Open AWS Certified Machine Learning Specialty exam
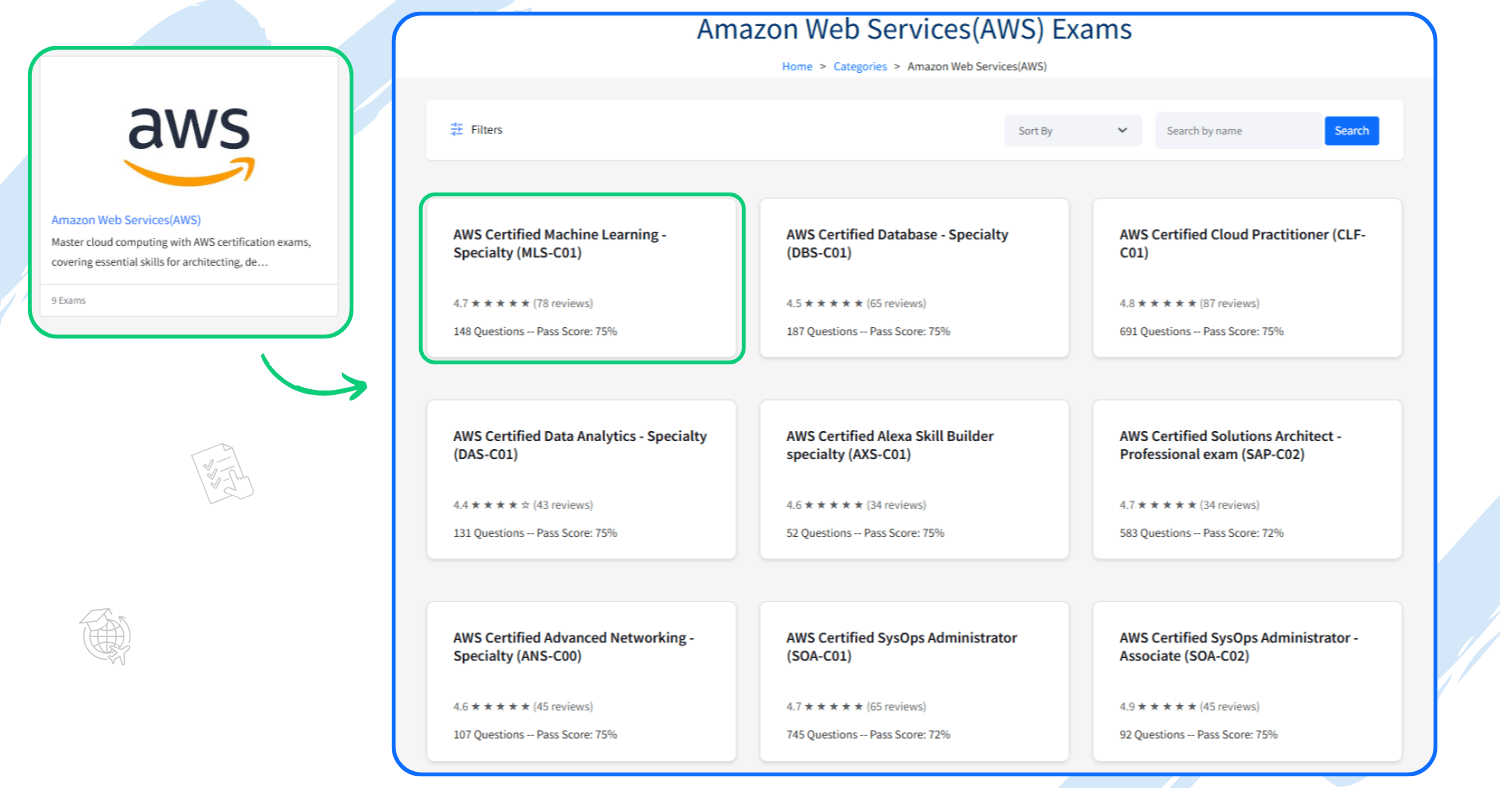 [x=559, y=244]
